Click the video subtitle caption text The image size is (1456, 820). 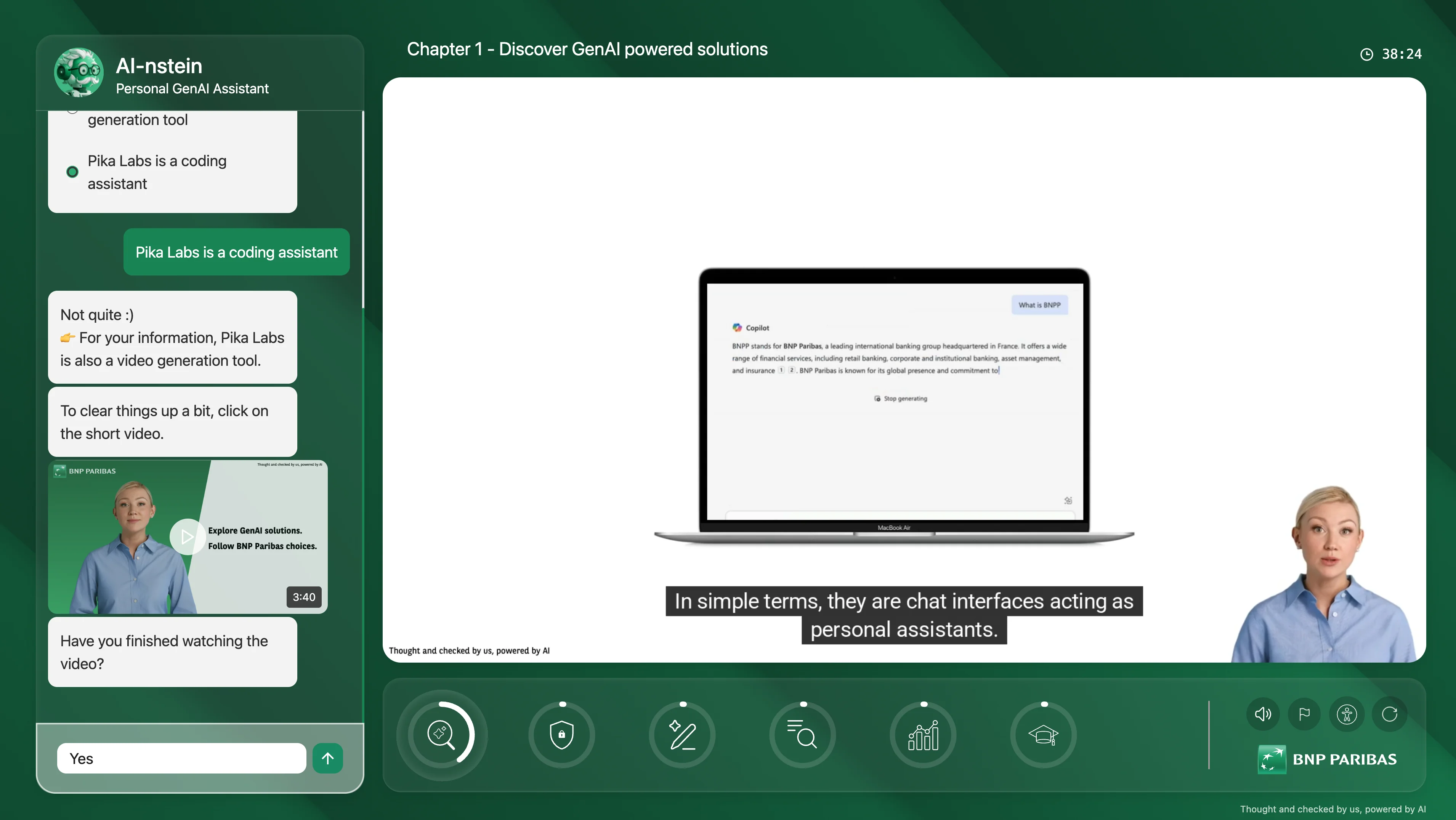[x=904, y=615]
